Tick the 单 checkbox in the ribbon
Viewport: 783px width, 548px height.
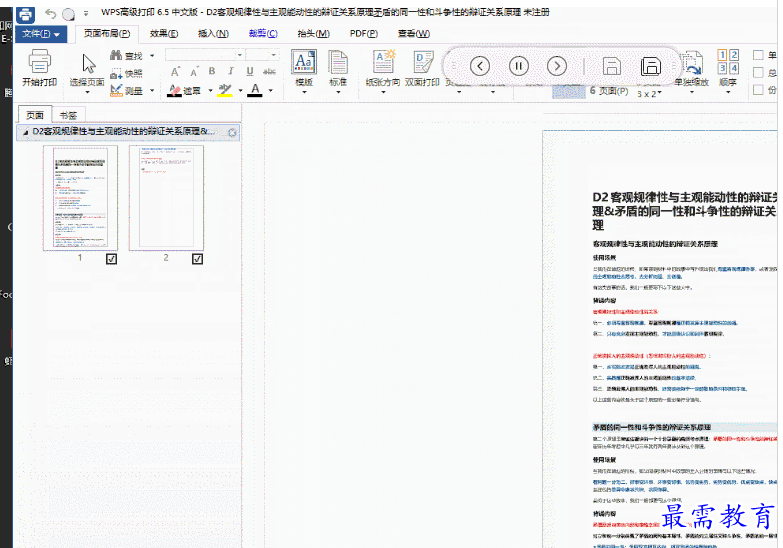pyautogui.click(x=758, y=55)
